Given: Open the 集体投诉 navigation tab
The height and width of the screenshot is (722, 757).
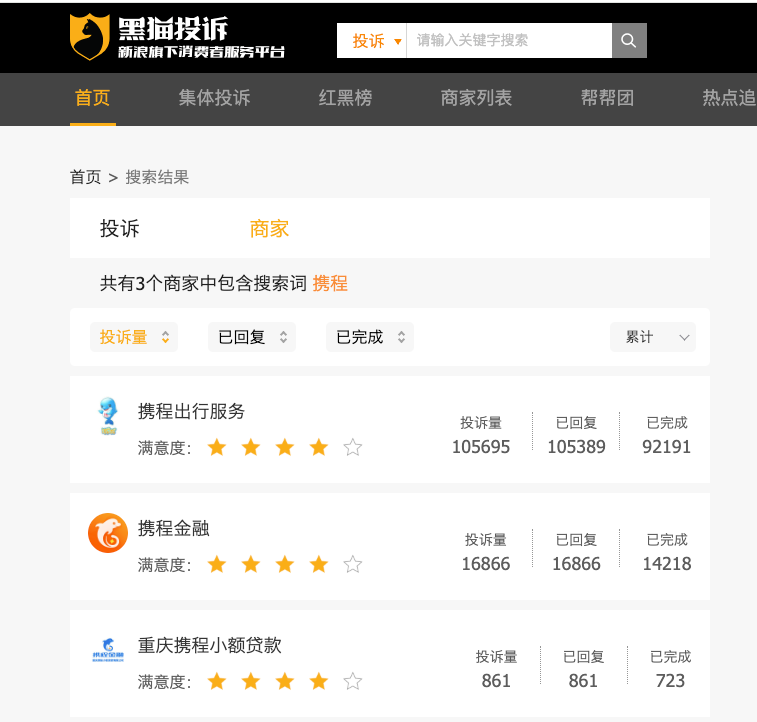Looking at the screenshot, I should click(x=214, y=98).
